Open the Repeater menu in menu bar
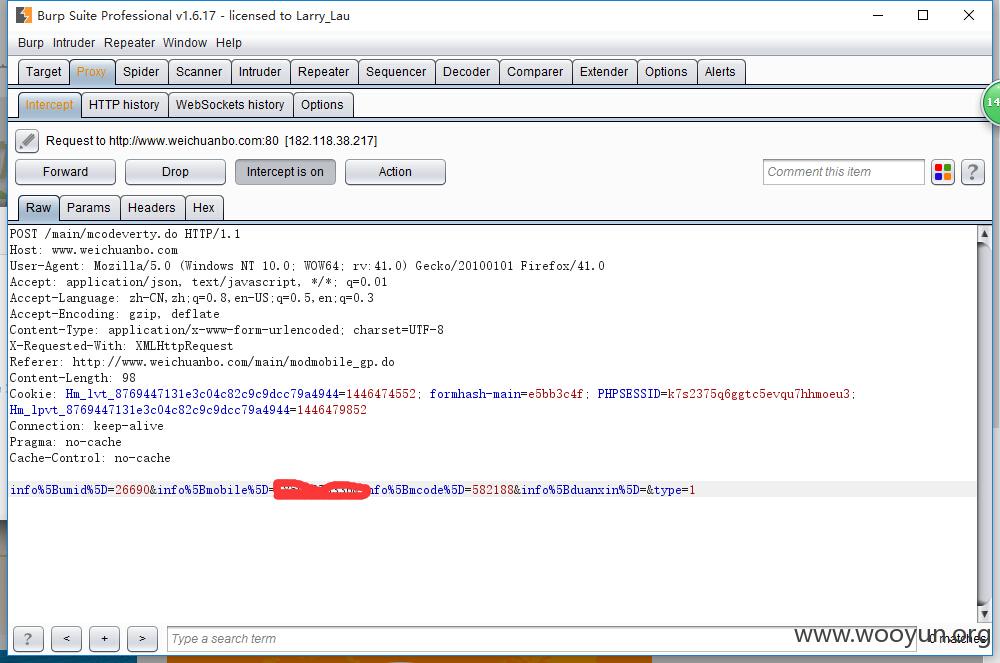The image size is (1000, 663). (x=129, y=43)
